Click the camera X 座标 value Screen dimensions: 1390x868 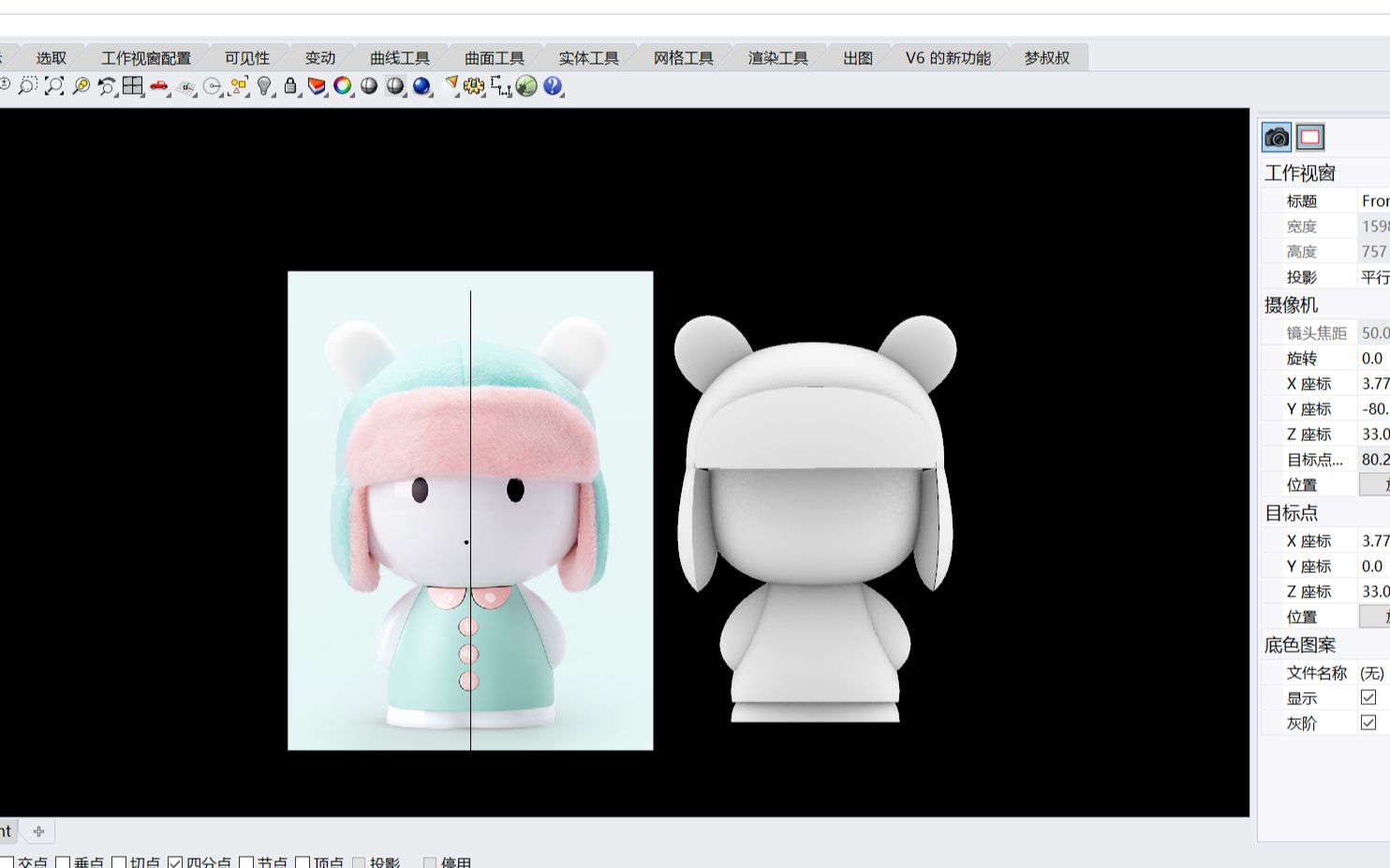[x=1374, y=383]
